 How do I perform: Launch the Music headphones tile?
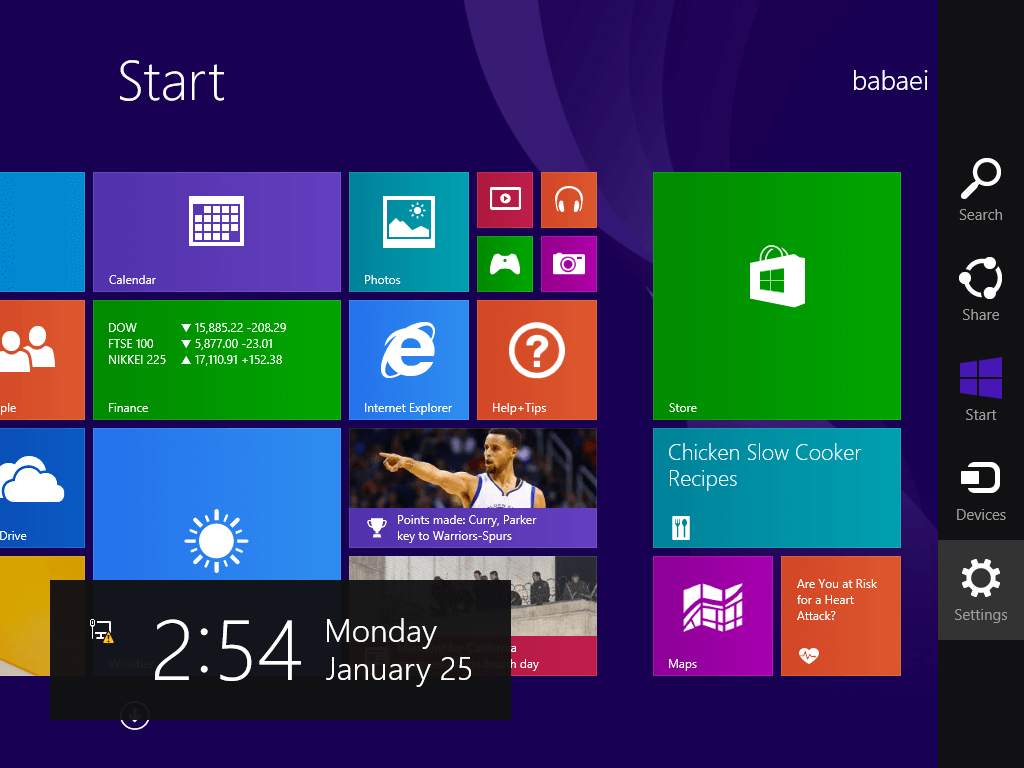[569, 200]
